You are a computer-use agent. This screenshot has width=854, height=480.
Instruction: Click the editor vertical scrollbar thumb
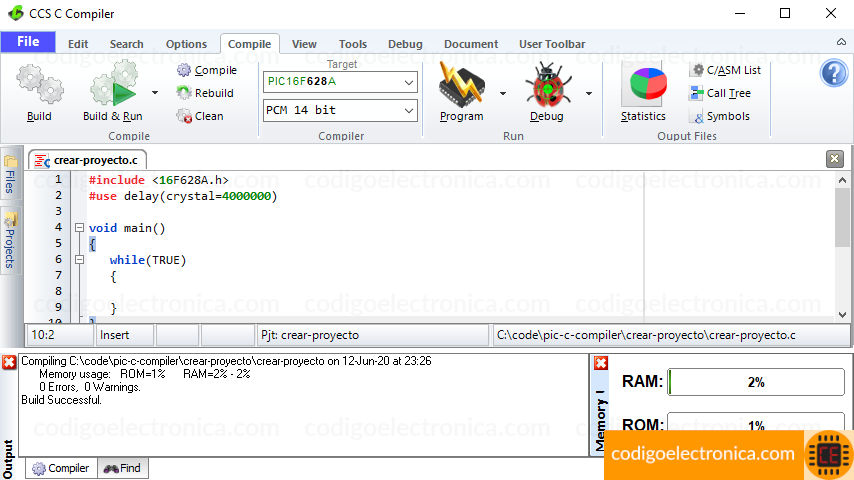(843, 218)
